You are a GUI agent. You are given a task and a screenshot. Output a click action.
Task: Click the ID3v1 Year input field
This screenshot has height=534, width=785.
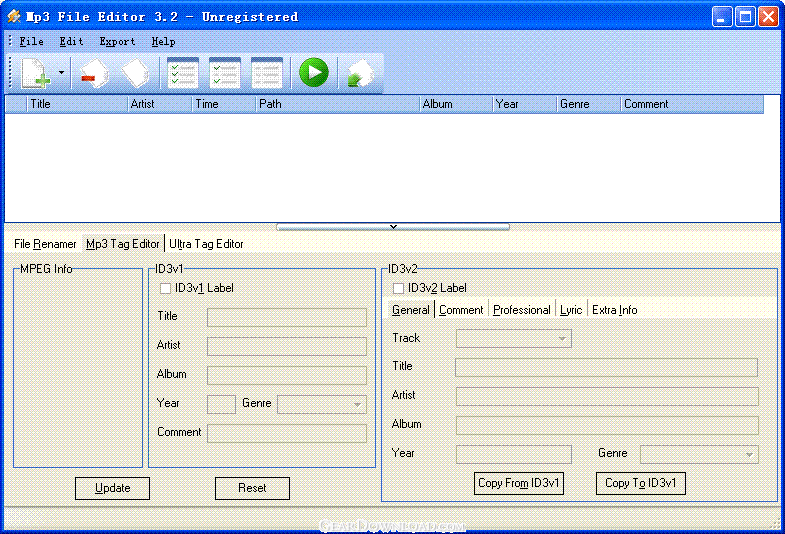coord(221,404)
